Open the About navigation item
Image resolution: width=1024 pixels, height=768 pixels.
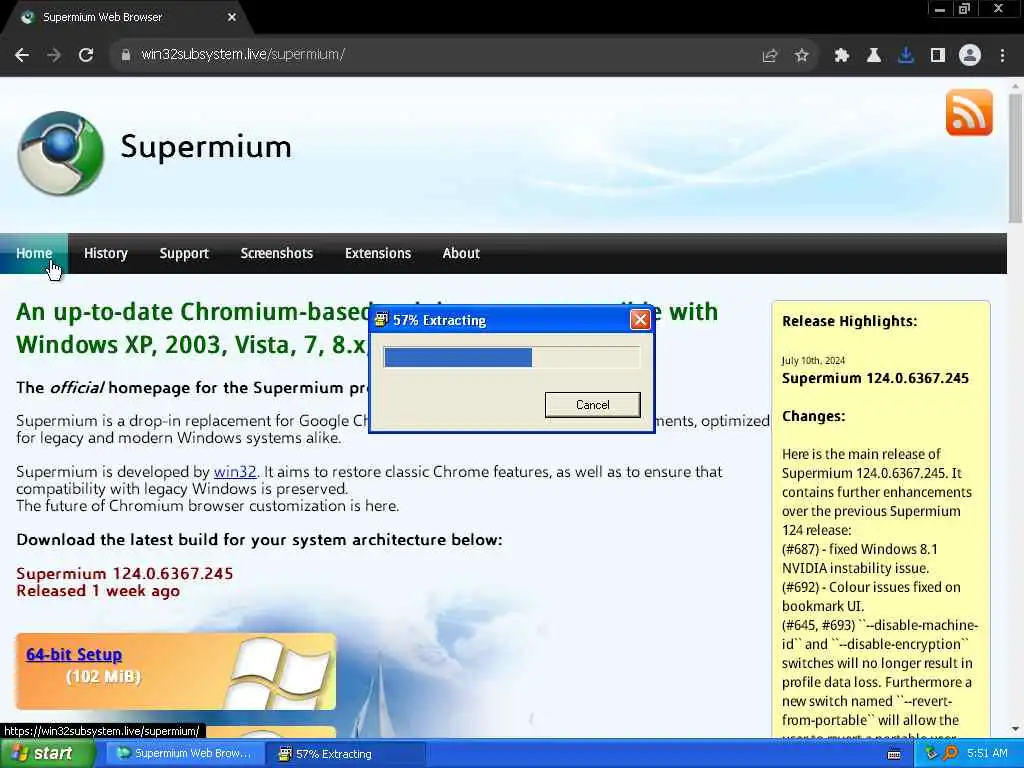pyautogui.click(x=461, y=253)
